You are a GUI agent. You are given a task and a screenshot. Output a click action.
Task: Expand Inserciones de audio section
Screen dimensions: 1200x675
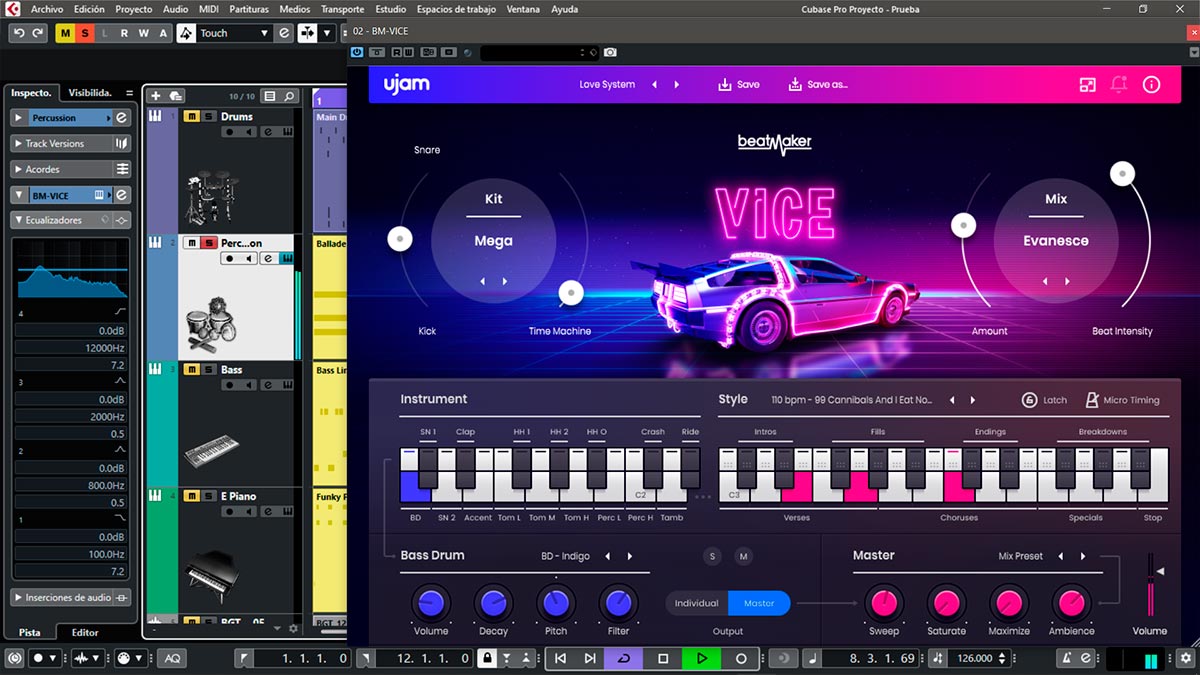(19, 597)
